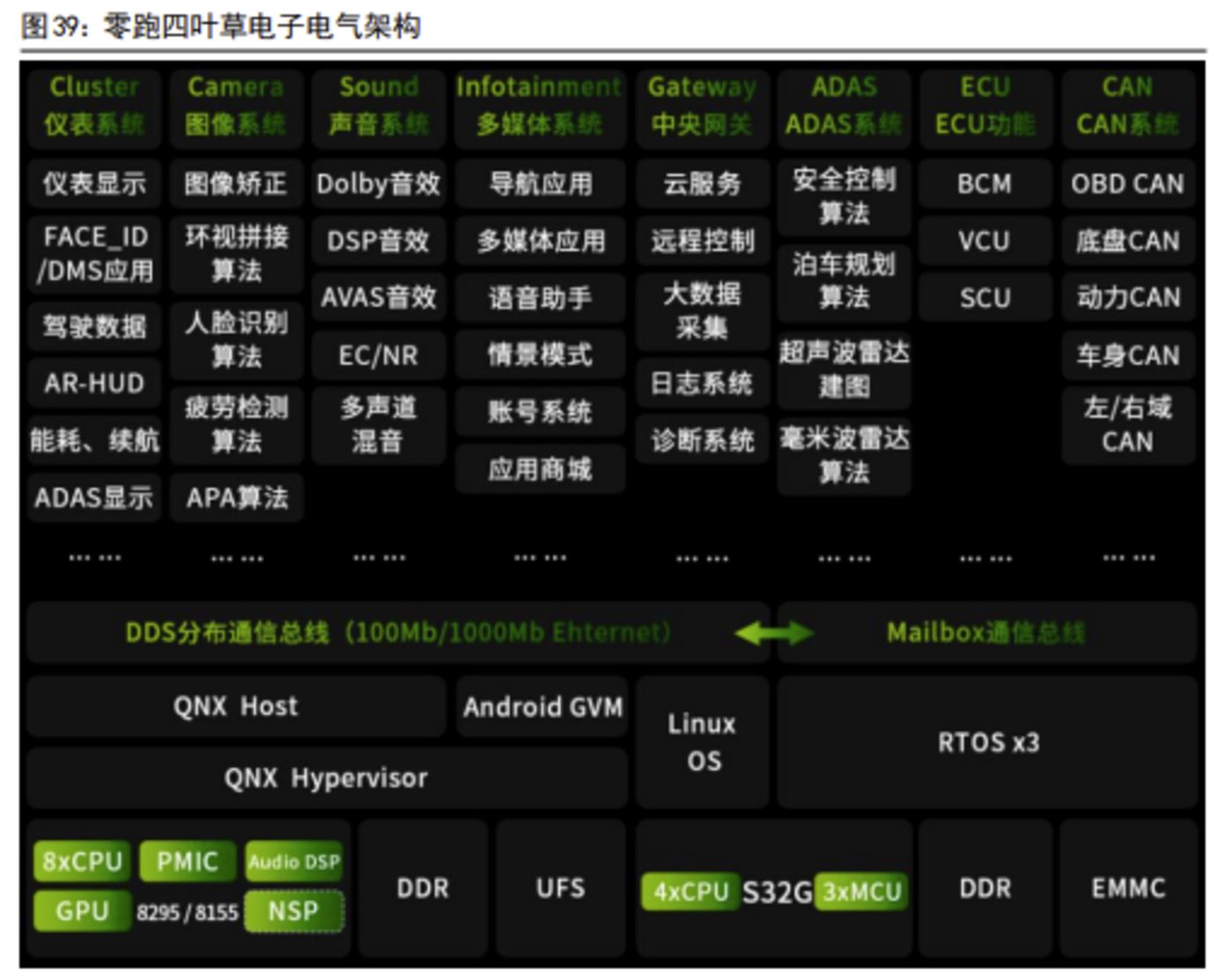Image resolution: width=1232 pixels, height=978 pixels.
Task: Click the DDS分布通信总线 Ethernet bar
Action: tap(397, 632)
